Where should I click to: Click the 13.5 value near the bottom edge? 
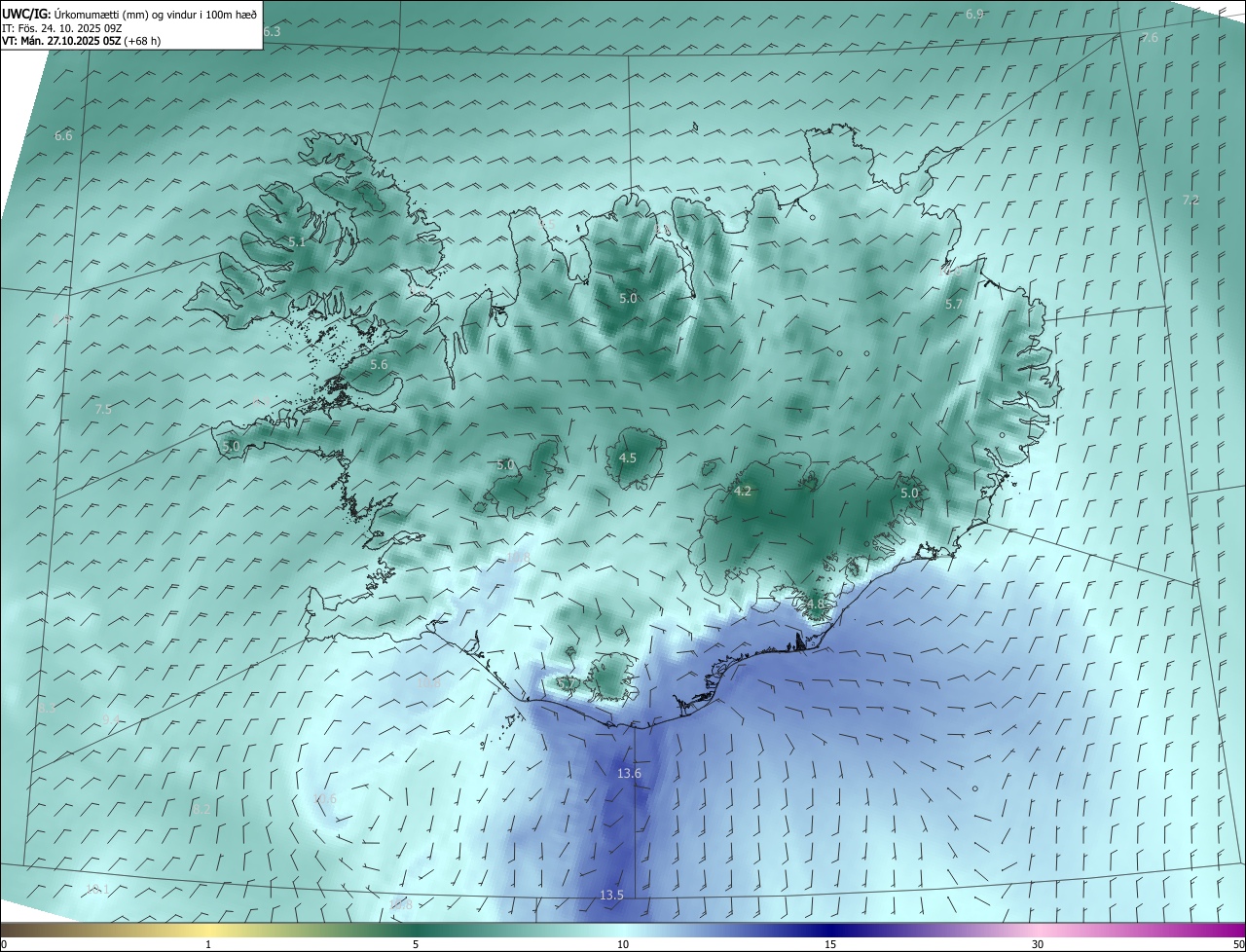click(611, 895)
